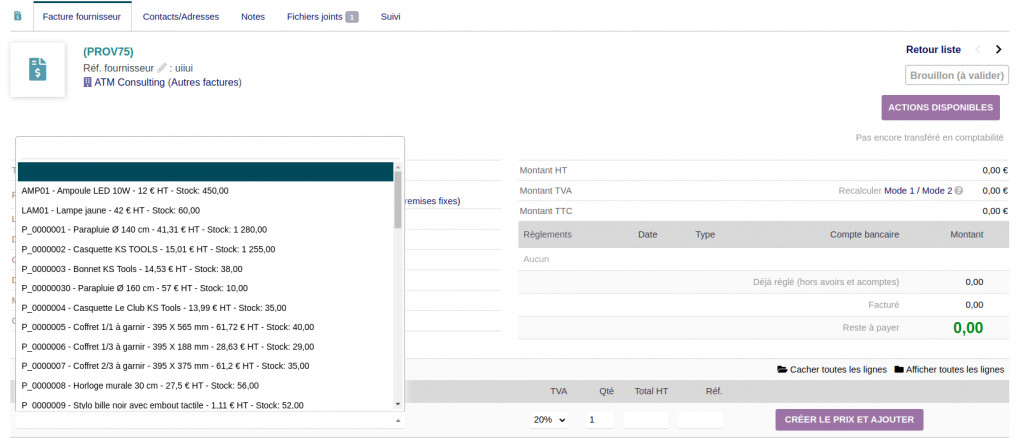Switch to the Contacts/Adresses tab
1024x438 pixels.
tap(181, 17)
